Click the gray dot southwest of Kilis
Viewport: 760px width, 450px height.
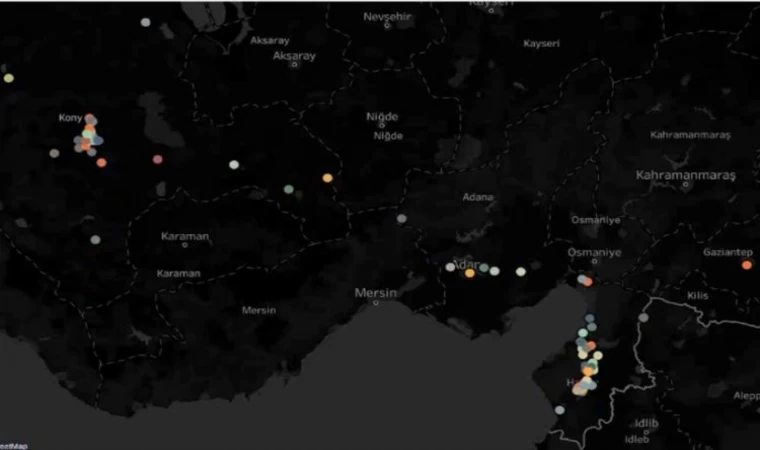(643, 317)
